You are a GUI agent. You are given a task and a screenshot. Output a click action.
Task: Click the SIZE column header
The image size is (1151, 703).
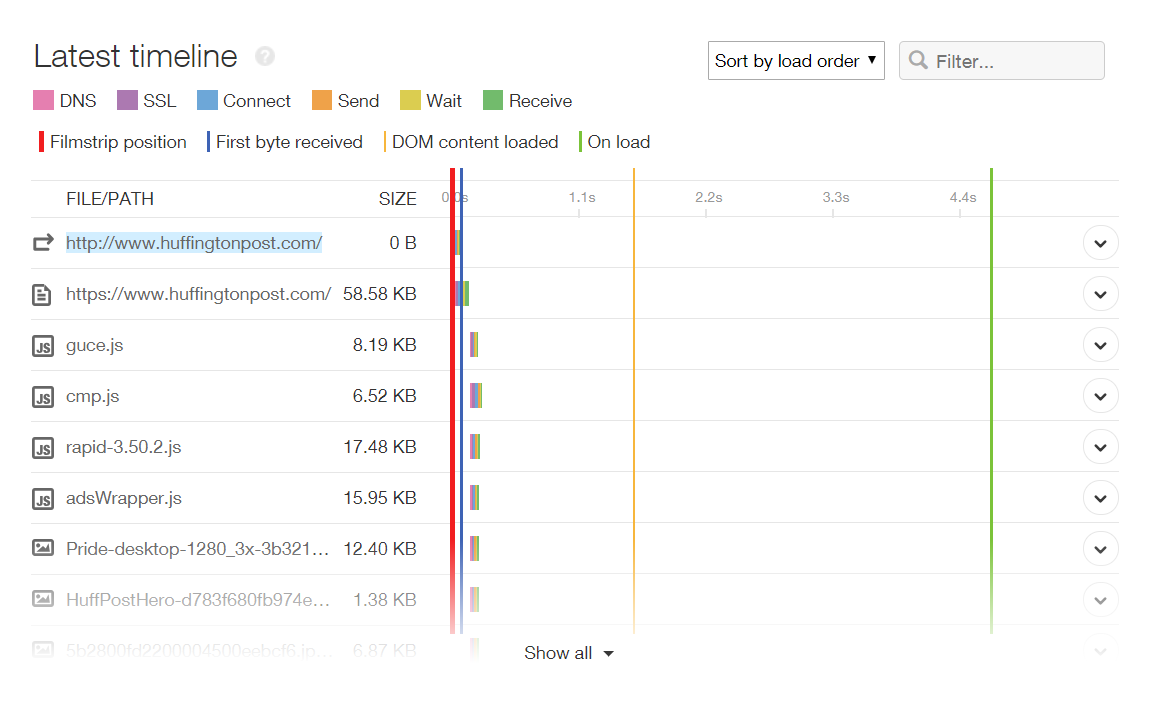point(398,198)
